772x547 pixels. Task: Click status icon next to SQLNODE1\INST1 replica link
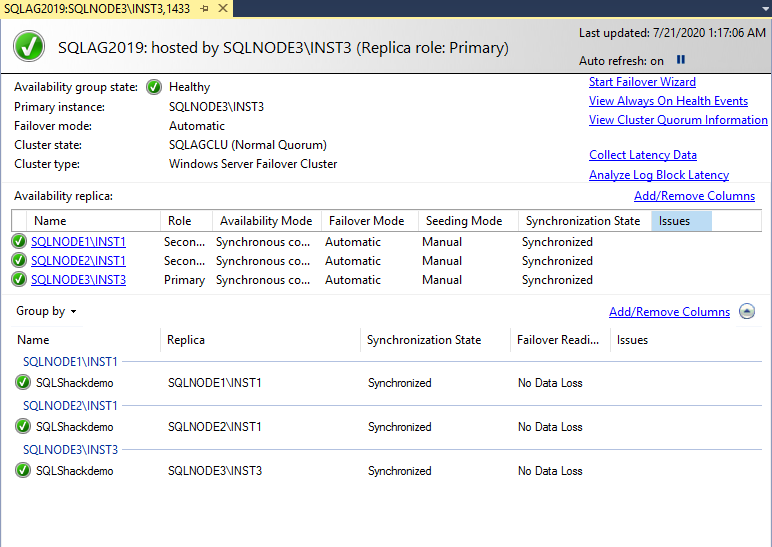(19, 242)
